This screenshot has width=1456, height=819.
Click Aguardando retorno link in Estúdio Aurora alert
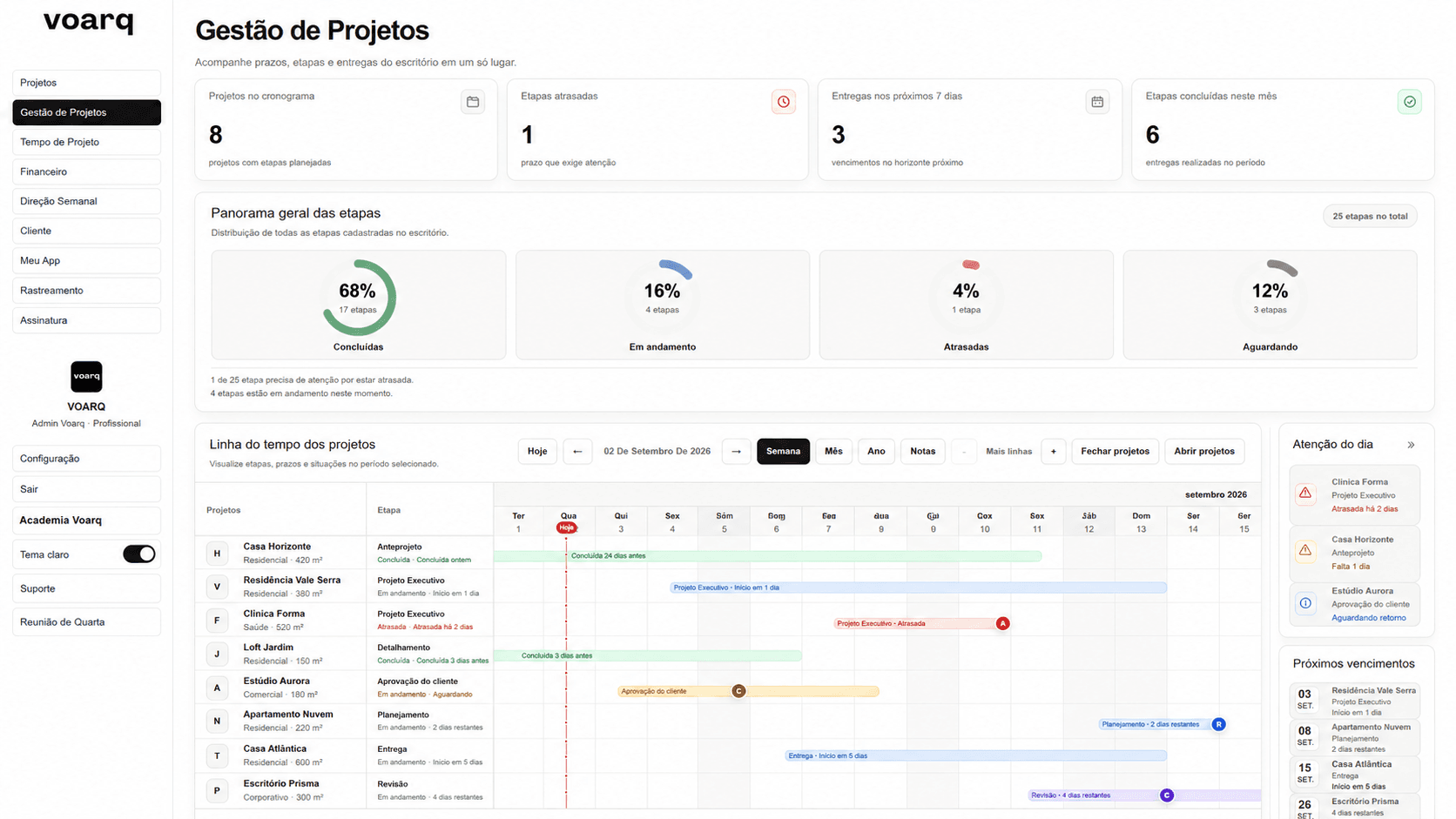click(x=1368, y=618)
